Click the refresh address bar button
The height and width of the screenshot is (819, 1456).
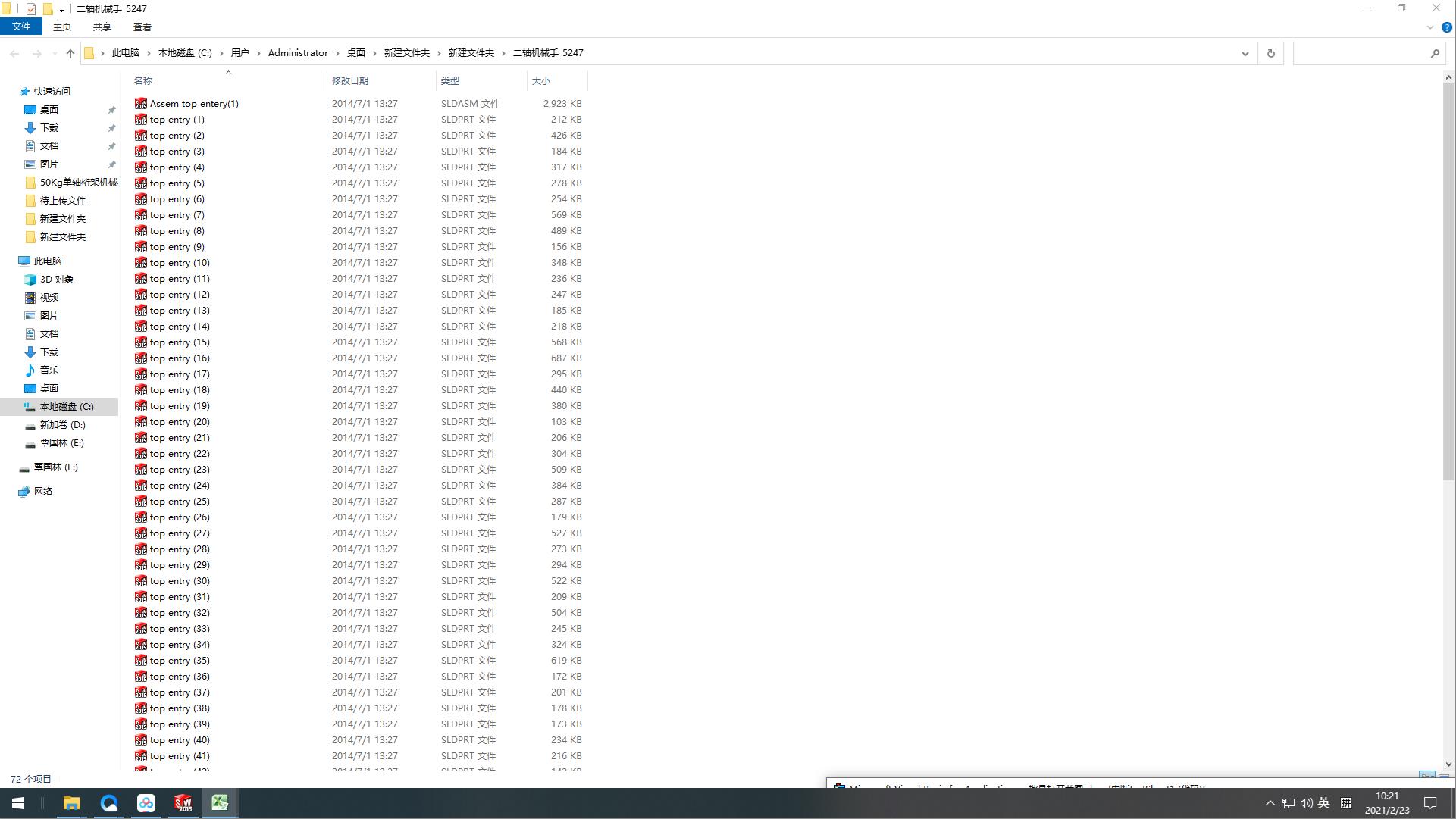click(1271, 53)
